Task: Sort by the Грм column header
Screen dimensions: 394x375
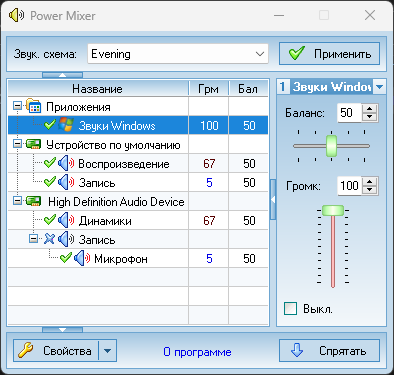Action: (x=209, y=89)
